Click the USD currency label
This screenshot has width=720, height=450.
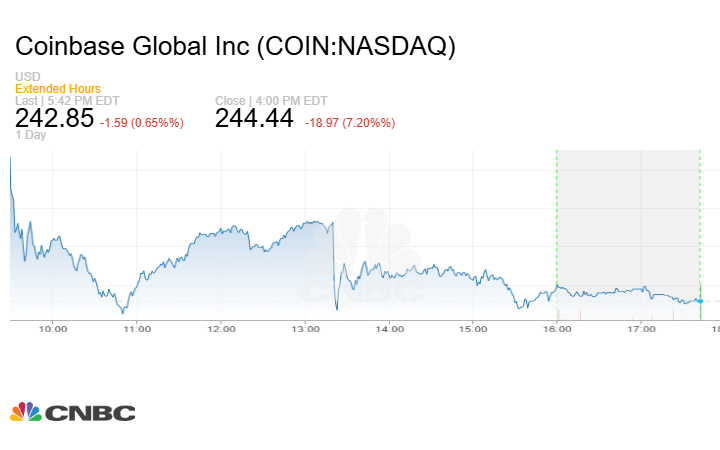click(x=27, y=77)
